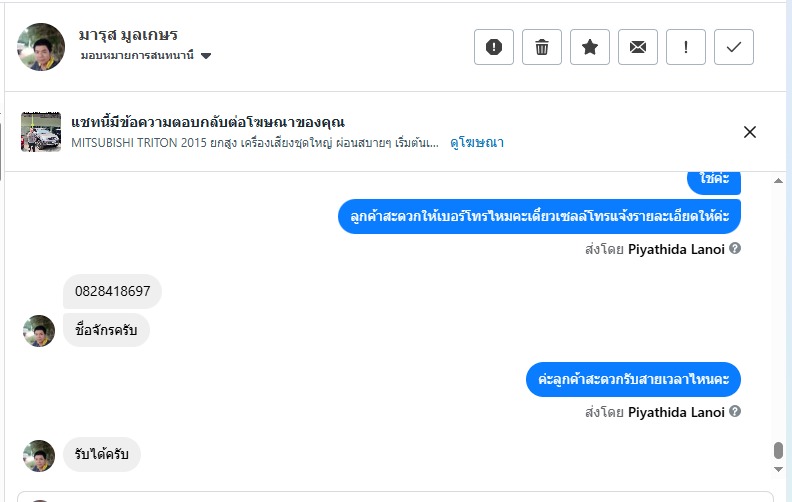
Task: Click the sender avatar beside ชื่อจักรครับ message
Action: (39, 331)
